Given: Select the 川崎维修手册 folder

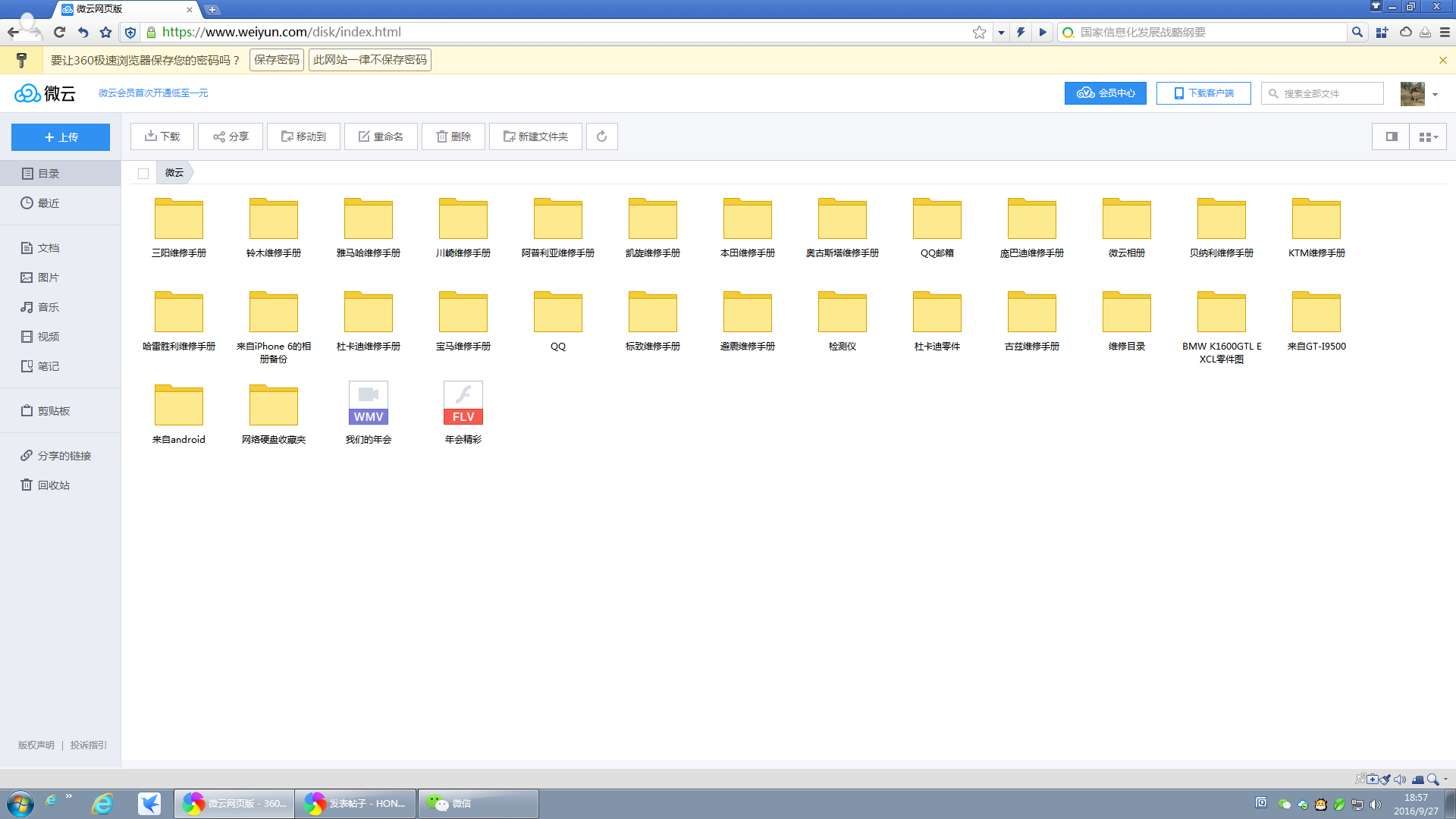Looking at the screenshot, I should 463,227.
